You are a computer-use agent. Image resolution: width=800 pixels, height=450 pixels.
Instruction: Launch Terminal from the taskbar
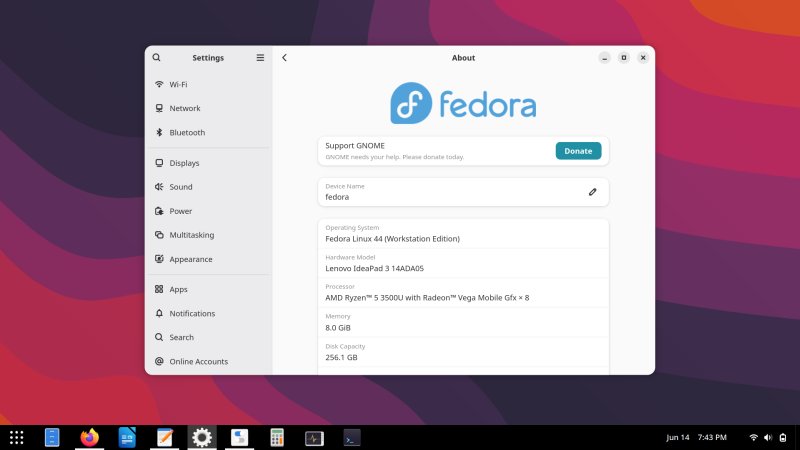pyautogui.click(x=352, y=438)
